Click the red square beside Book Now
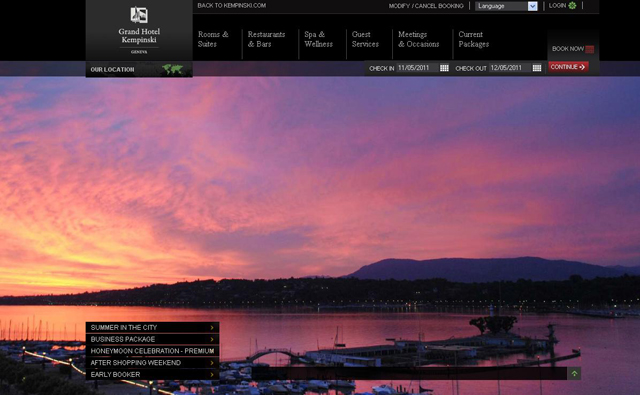The height and width of the screenshot is (395, 640). pos(589,49)
